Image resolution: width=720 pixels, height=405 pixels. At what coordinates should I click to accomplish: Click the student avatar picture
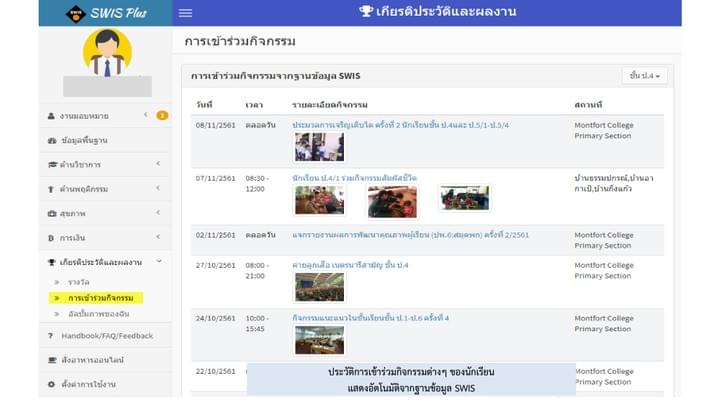coord(107,52)
